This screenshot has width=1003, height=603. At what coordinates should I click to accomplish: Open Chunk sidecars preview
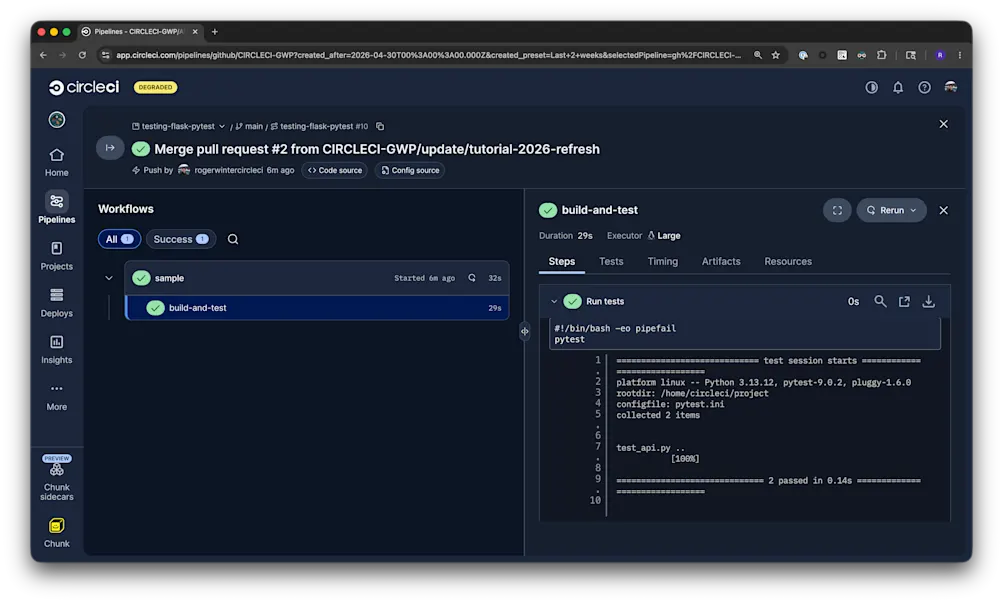[56, 478]
